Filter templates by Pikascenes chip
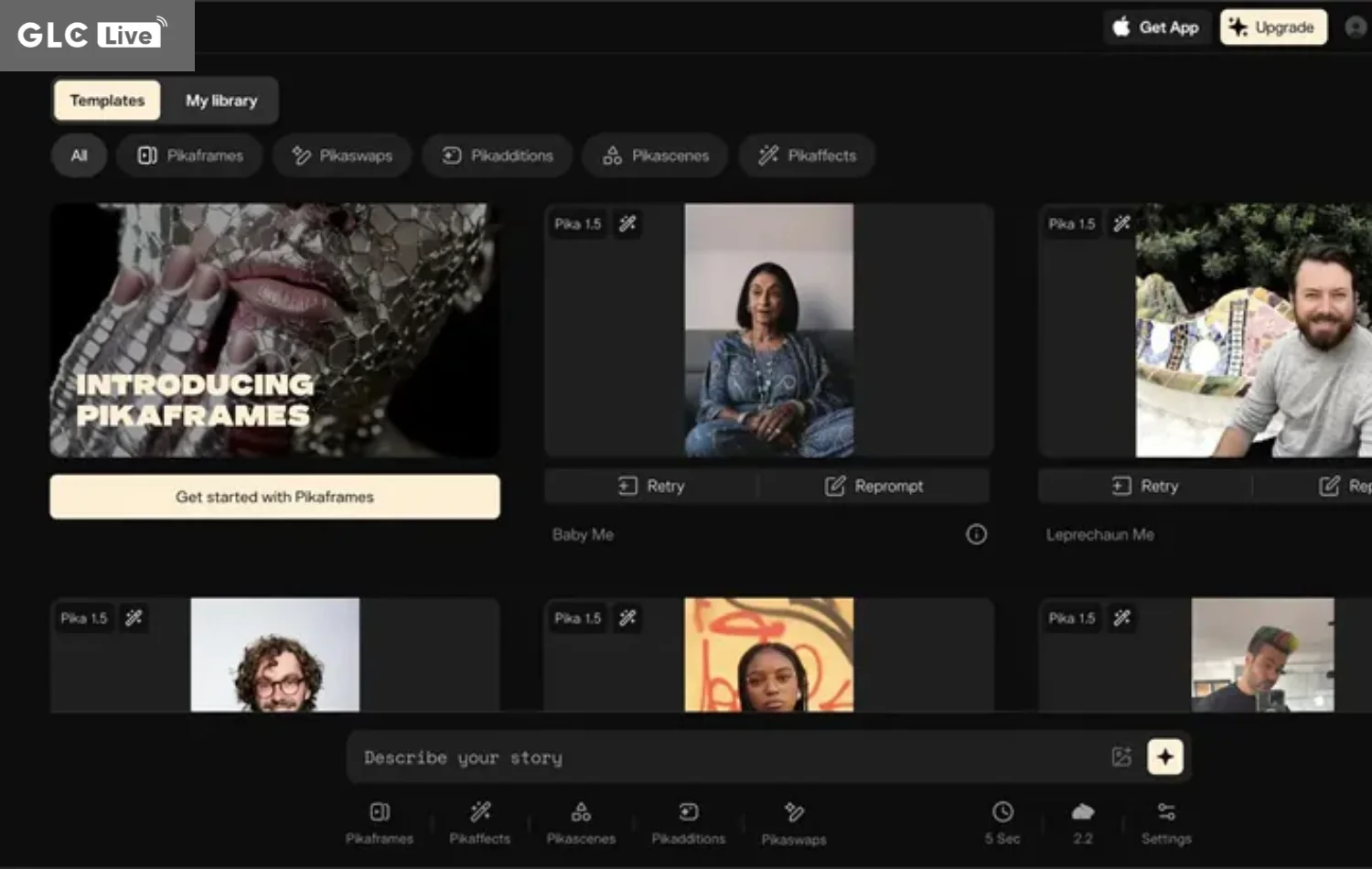The width and height of the screenshot is (1372, 869). click(655, 156)
